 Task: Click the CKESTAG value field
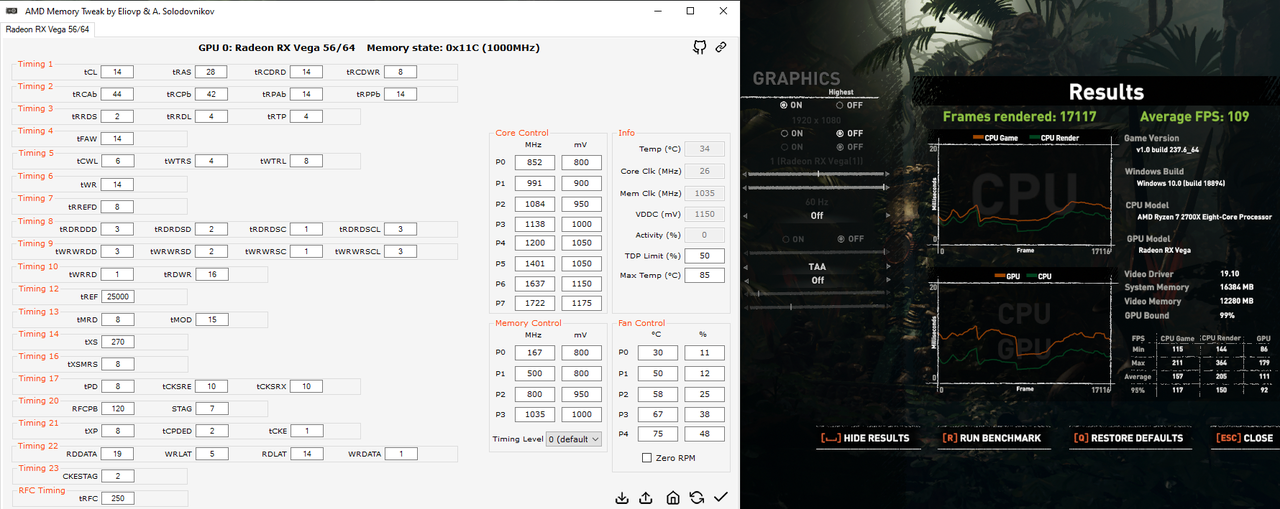117,476
